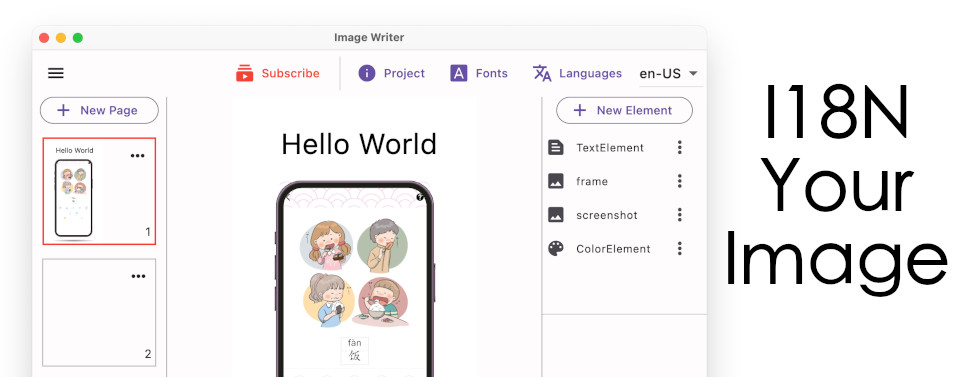Image resolution: width=960 pixels, height=377 pixels.
Task: Click the dropdown arrow beside en-US
Action: coord(693,73)
